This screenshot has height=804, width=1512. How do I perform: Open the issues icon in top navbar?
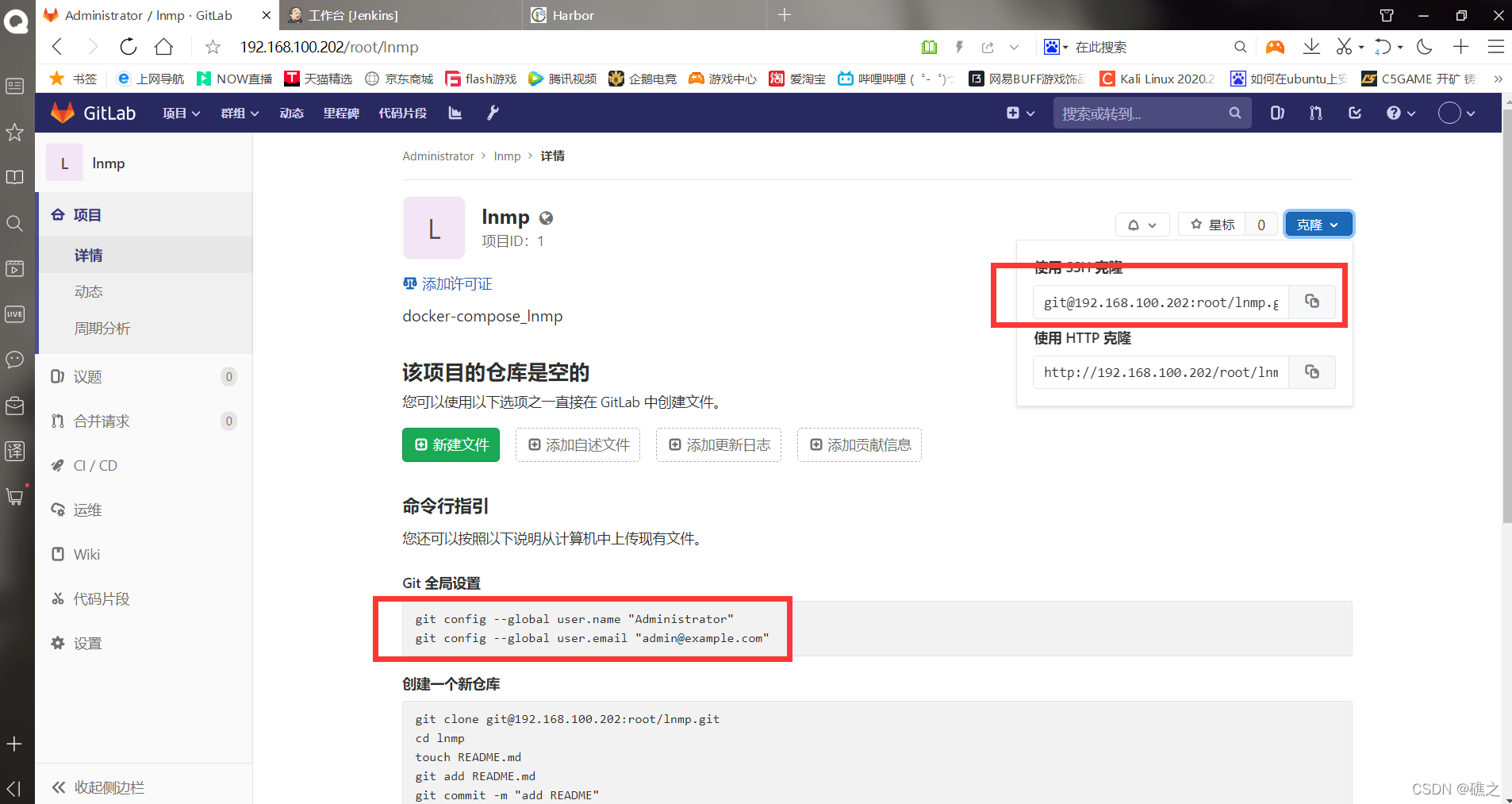1277,113
